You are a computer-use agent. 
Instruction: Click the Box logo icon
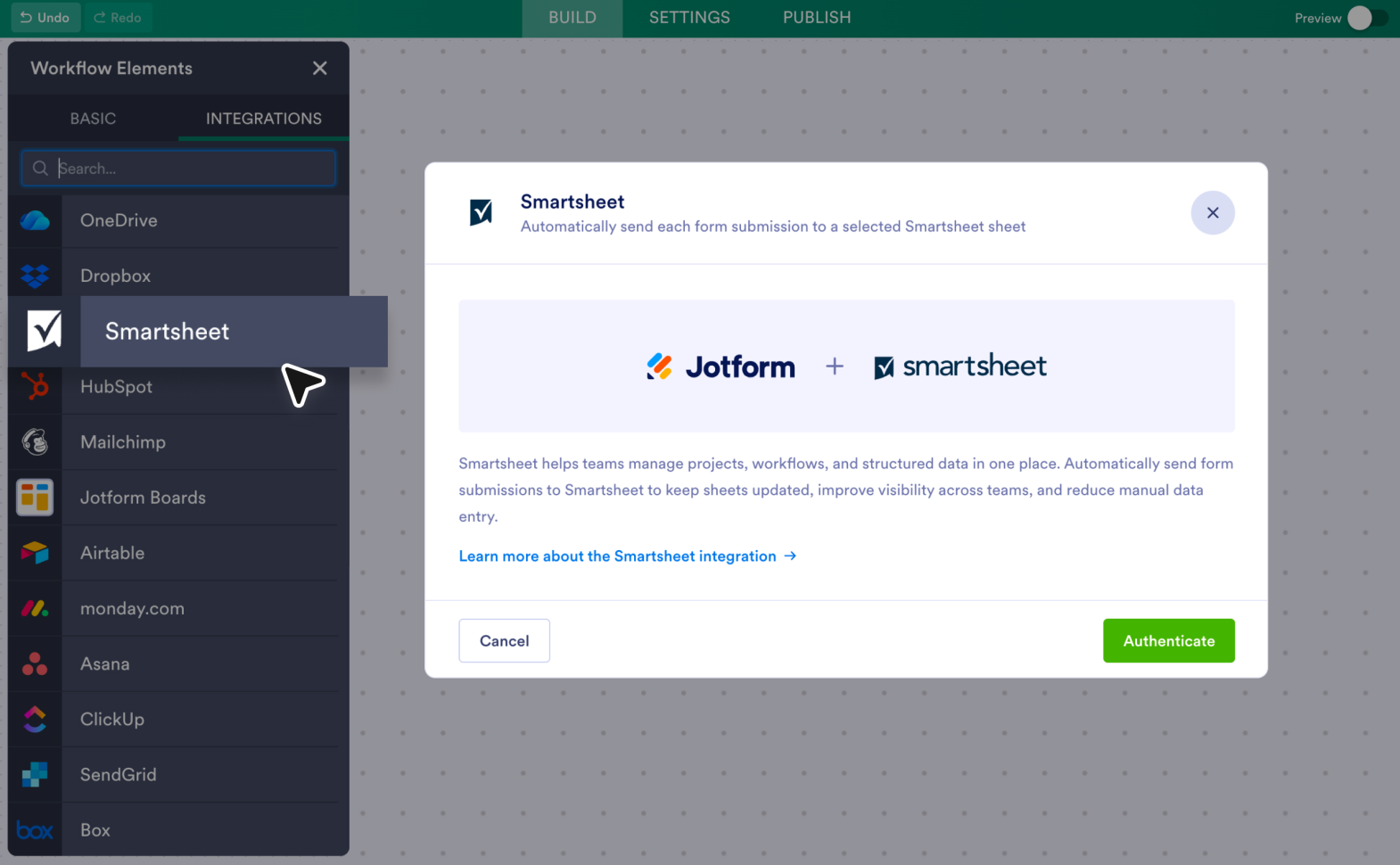35,830
